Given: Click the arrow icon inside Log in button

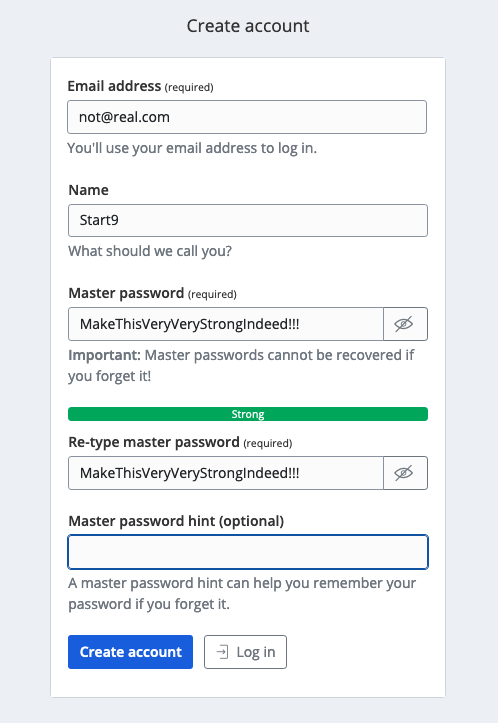Looking at the screenshot, I should click(x=222, y=652).
